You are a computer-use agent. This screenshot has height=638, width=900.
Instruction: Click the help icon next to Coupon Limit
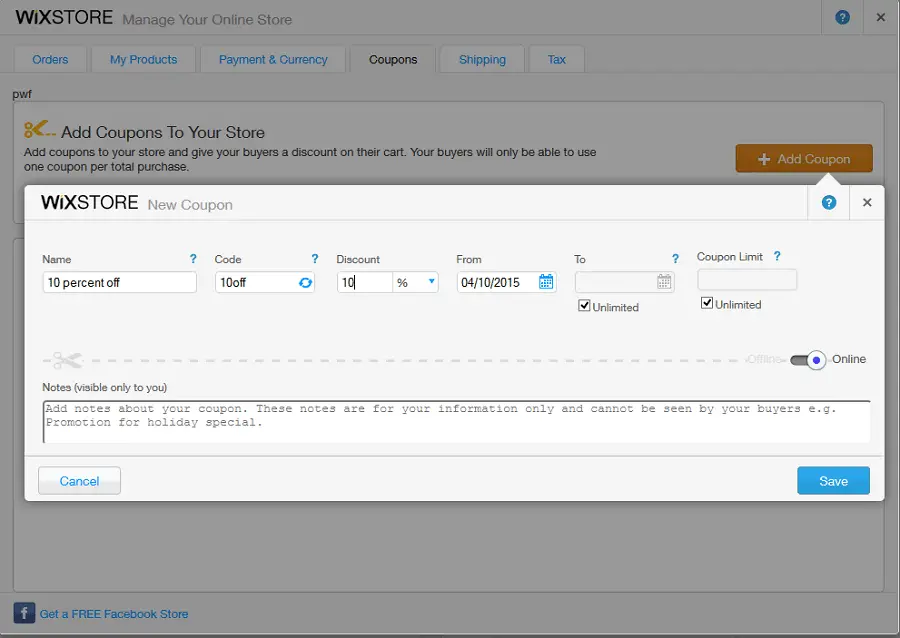777,256
